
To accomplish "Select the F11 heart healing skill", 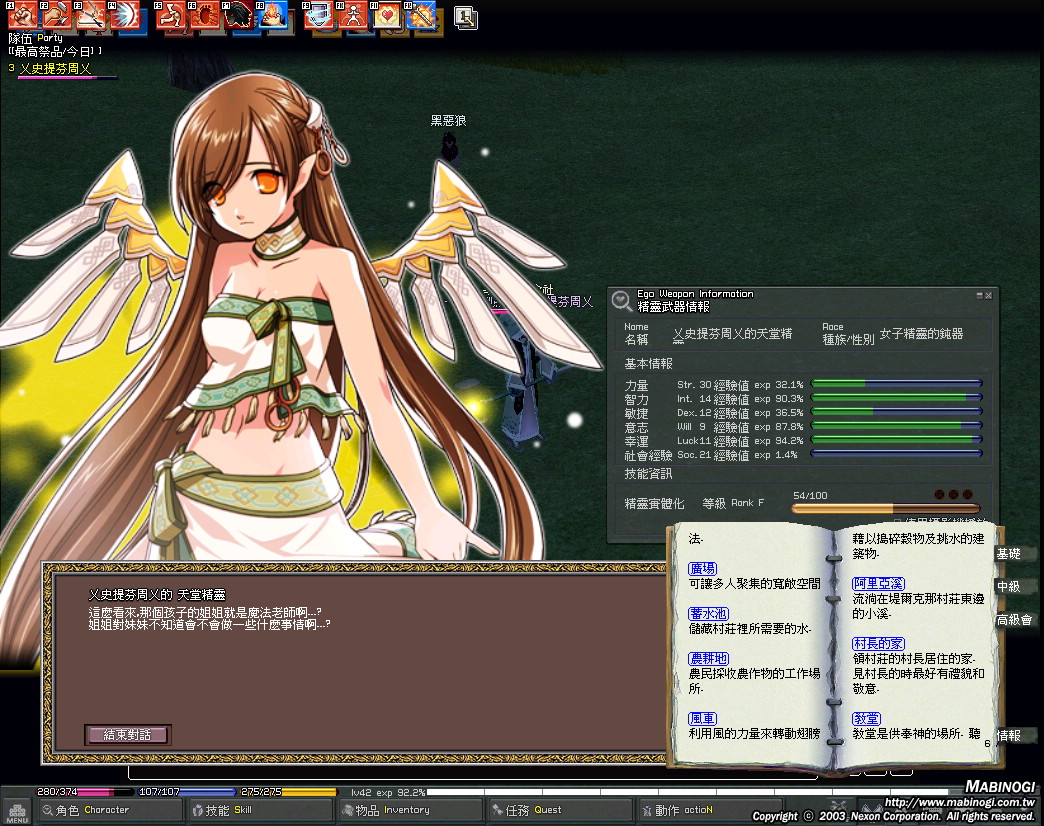I will (388, 15).
